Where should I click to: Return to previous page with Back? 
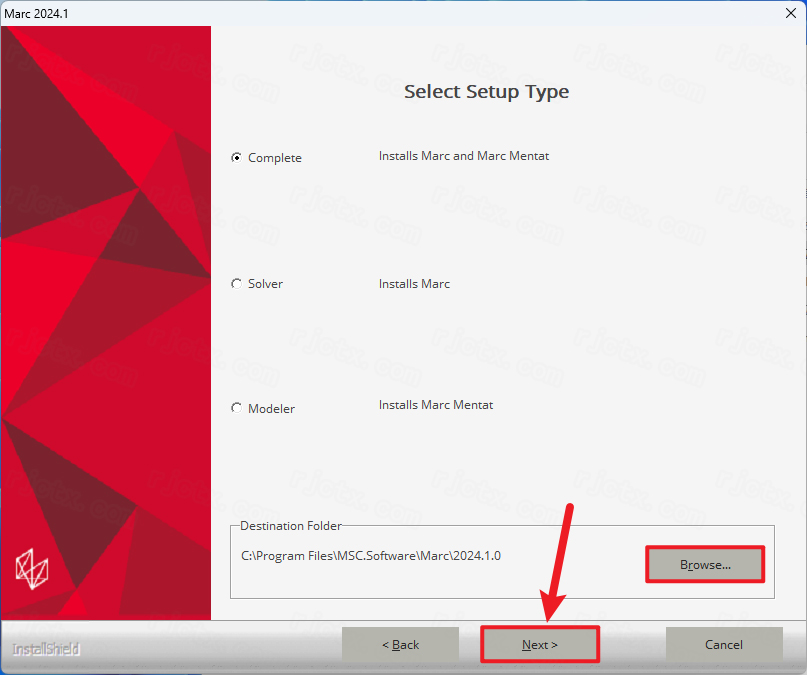(x=400, y=644)
